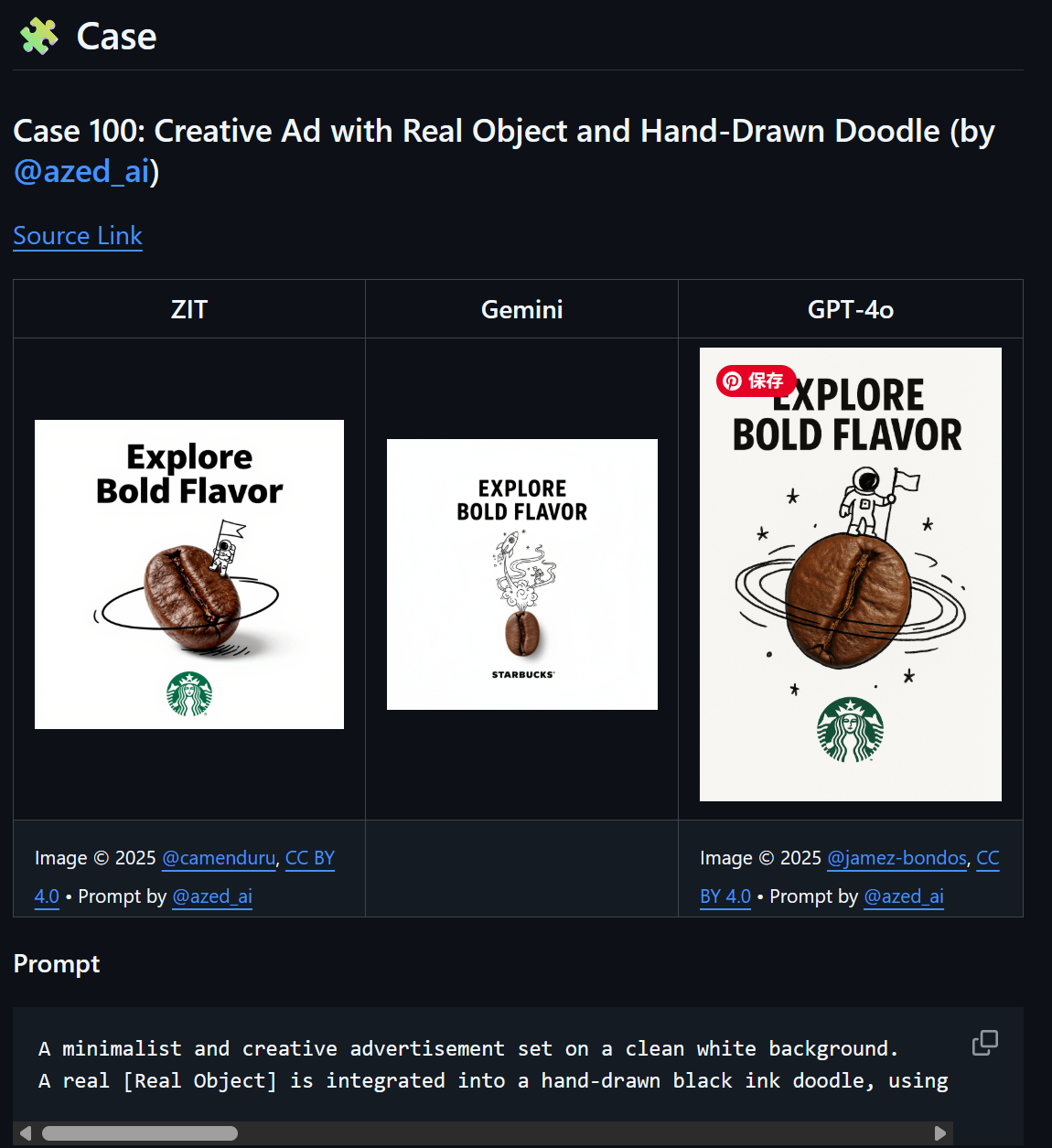Click @azed_ai prompt credit under ZIT image
Viewport: 1052px width, 1148px height.
point(212,896)
